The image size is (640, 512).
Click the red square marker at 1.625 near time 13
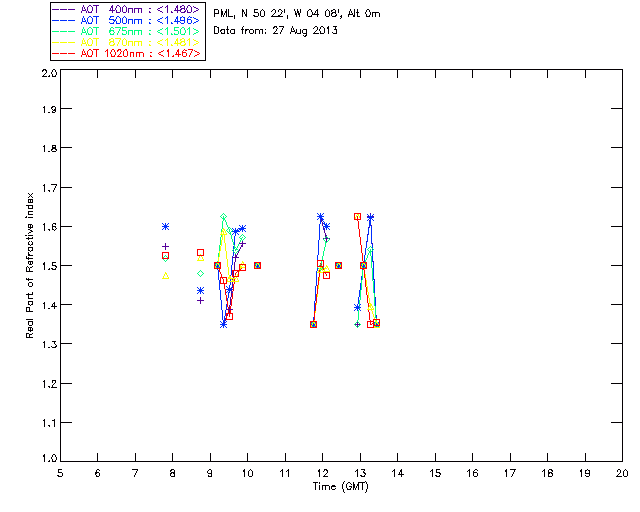click(358, 217)
